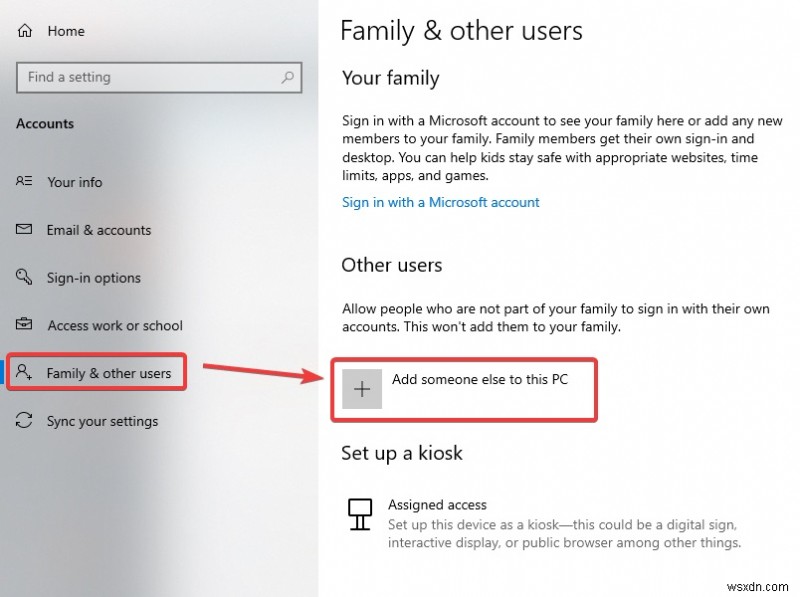Open Access work or school settings
Viewport: 800px width, 597px height.
[x=116, y=326]
